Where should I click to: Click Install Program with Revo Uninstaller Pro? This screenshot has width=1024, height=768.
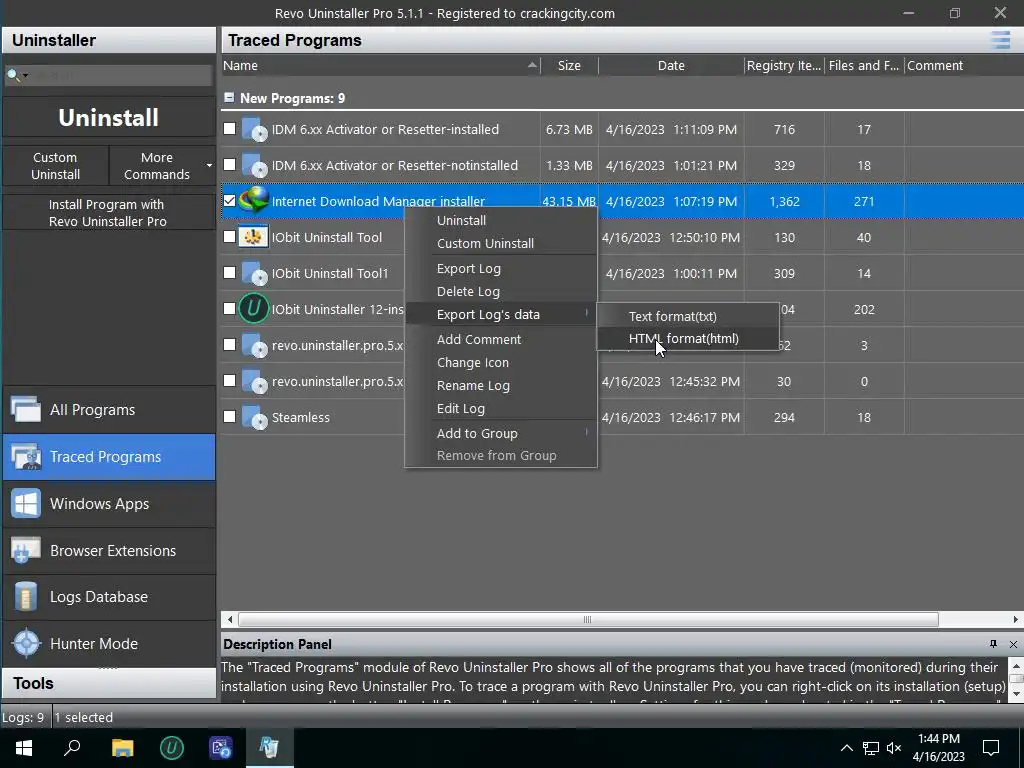(108, 213)
